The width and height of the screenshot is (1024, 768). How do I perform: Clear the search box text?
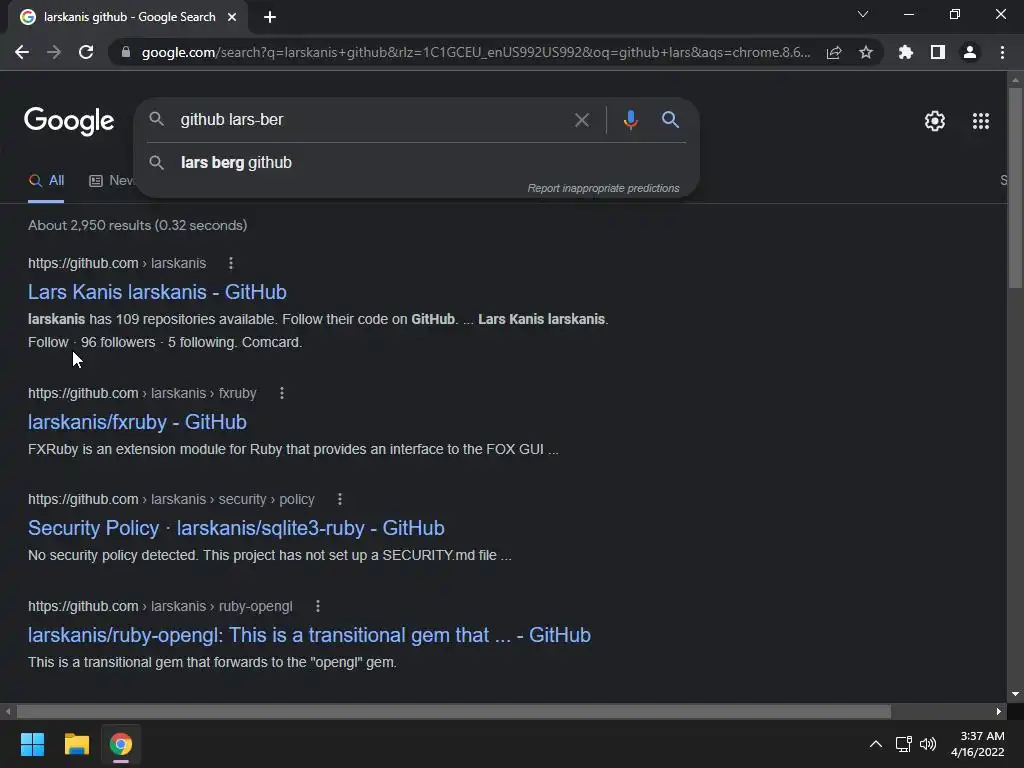(581, 120)
